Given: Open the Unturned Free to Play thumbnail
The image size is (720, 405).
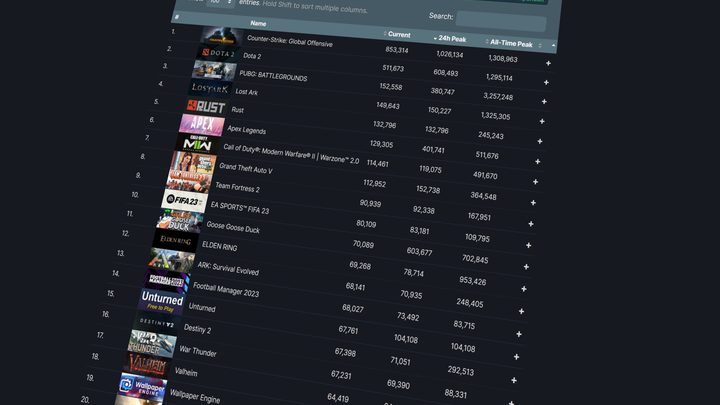Looking at the screenshot, I should [161, 302].
